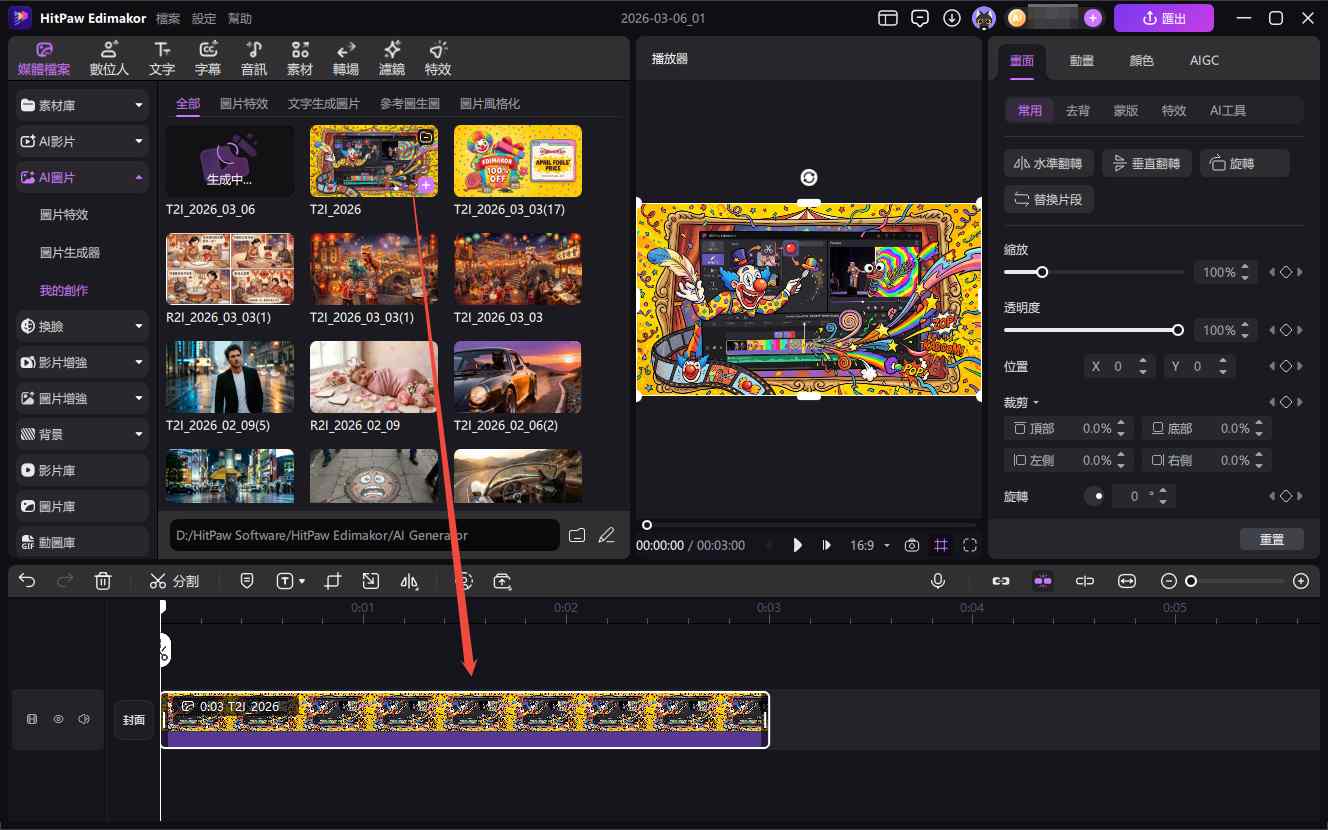Toggle the grid overlay in the player

[x=941, y=545]
